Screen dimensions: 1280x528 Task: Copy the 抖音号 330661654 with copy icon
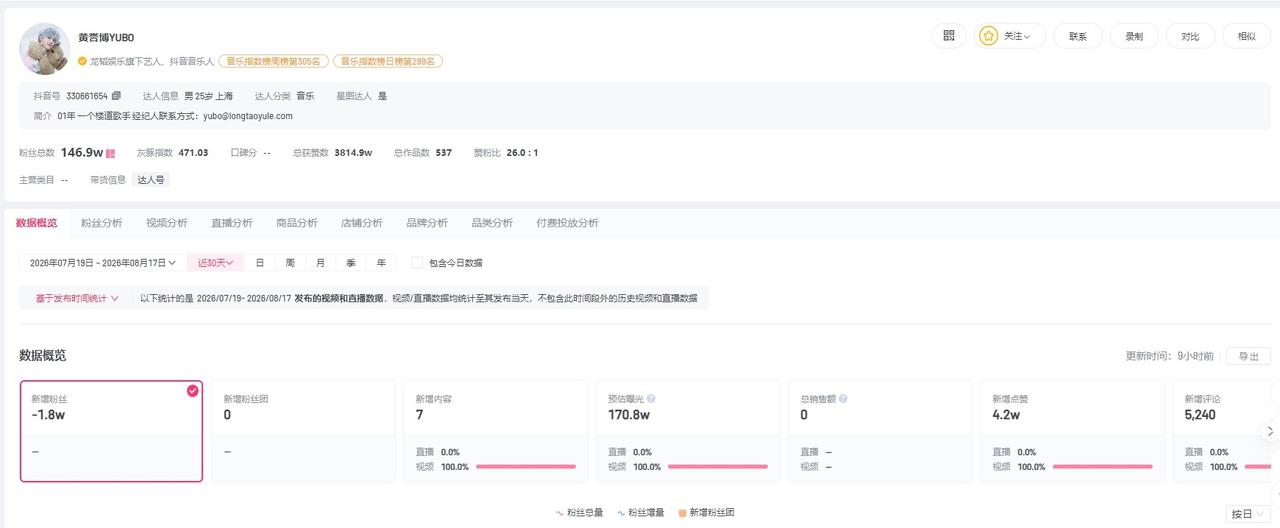(x=116, y=96)
